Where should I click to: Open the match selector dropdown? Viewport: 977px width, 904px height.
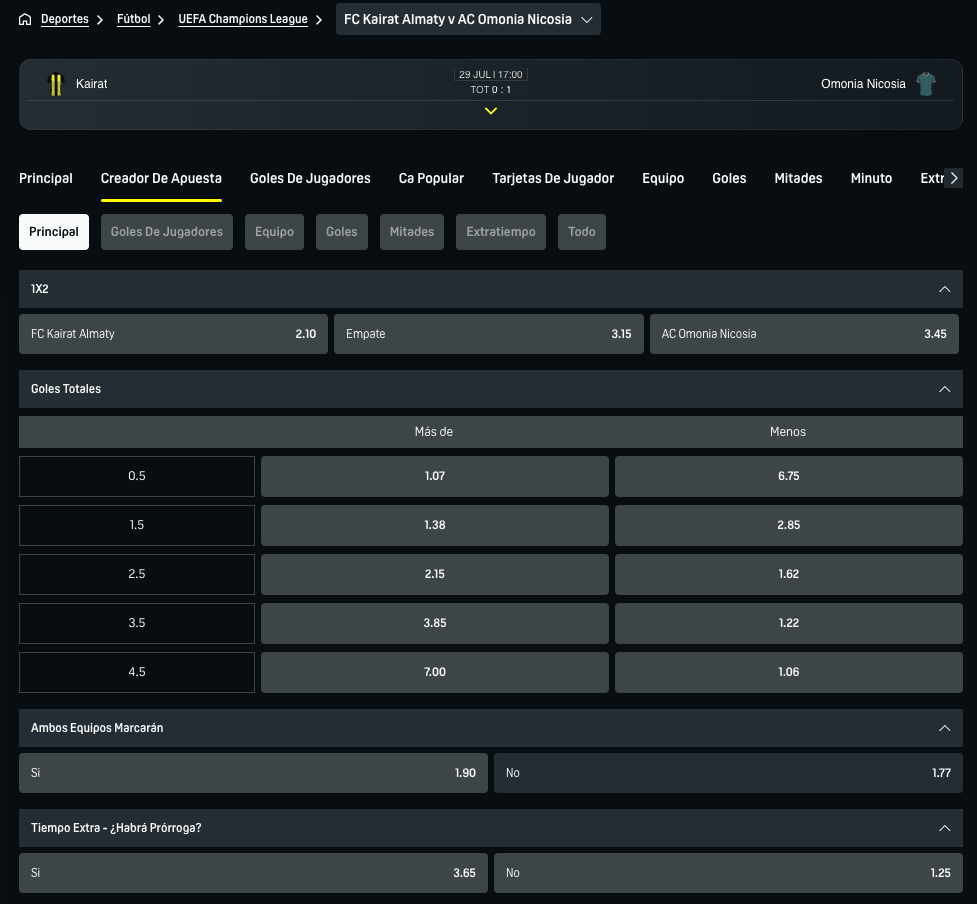(x=468, y=19)
